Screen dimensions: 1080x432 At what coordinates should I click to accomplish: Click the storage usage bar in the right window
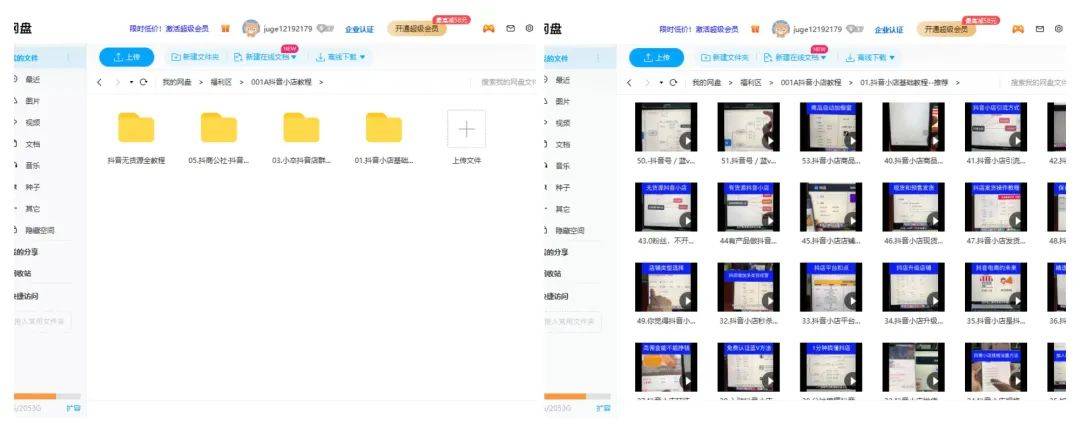coord(577,396)
